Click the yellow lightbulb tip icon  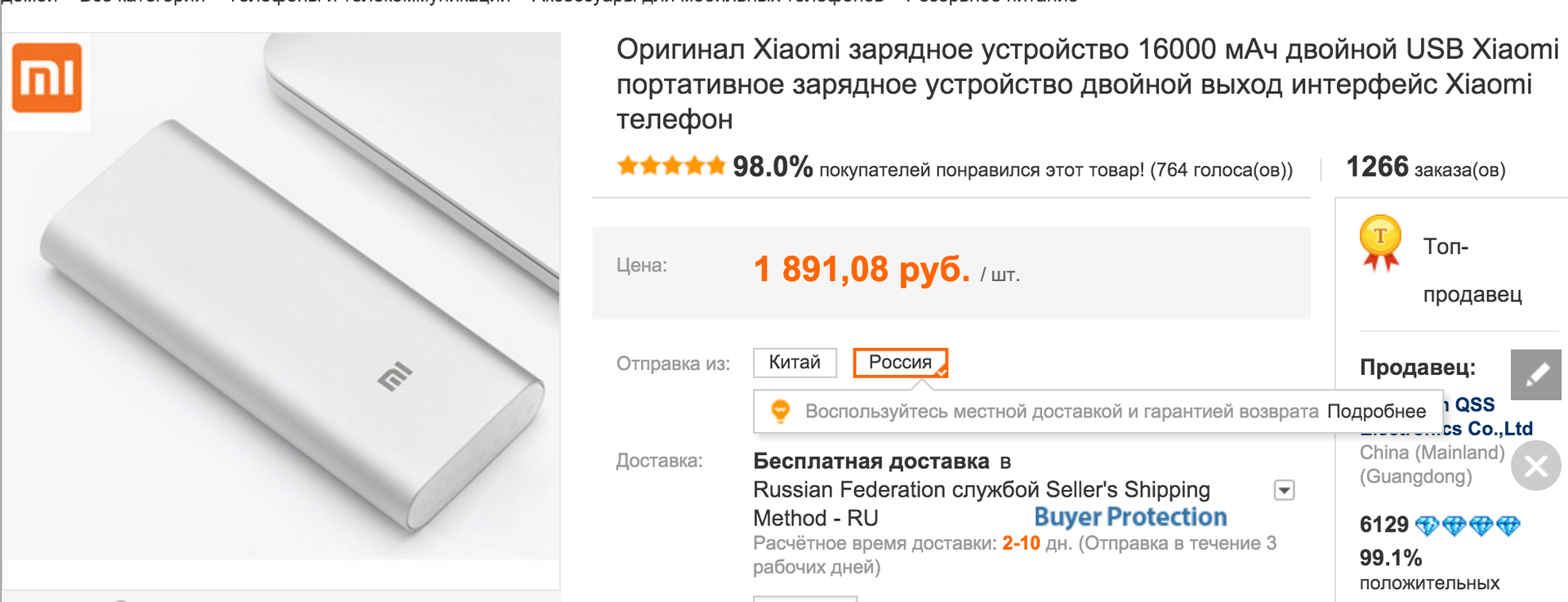pos(781,412)
